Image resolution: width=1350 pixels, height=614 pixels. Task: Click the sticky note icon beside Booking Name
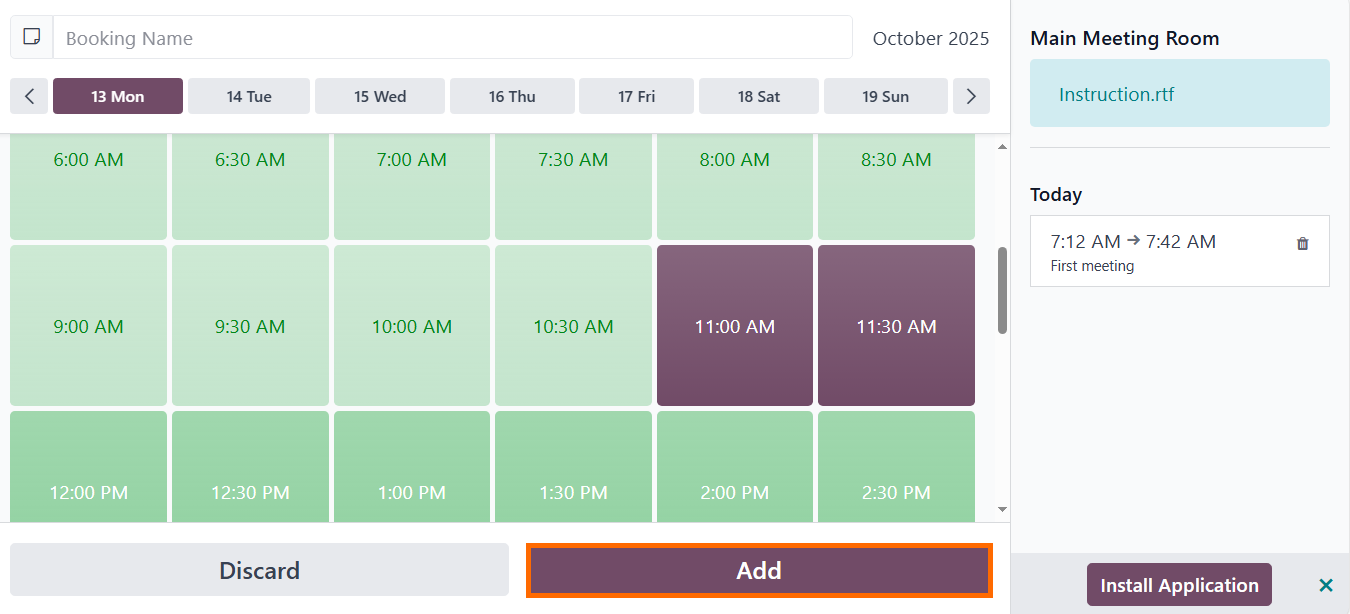coord(32,37)
